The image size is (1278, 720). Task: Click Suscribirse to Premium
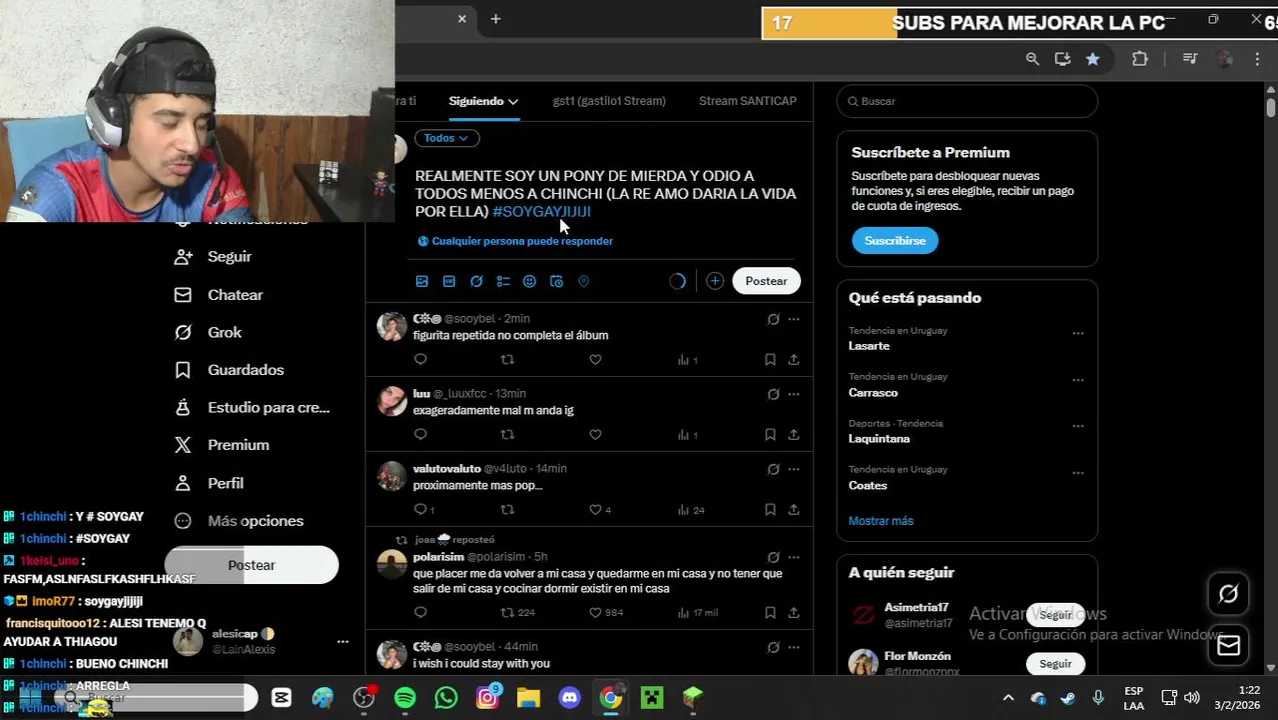[895, 241]
